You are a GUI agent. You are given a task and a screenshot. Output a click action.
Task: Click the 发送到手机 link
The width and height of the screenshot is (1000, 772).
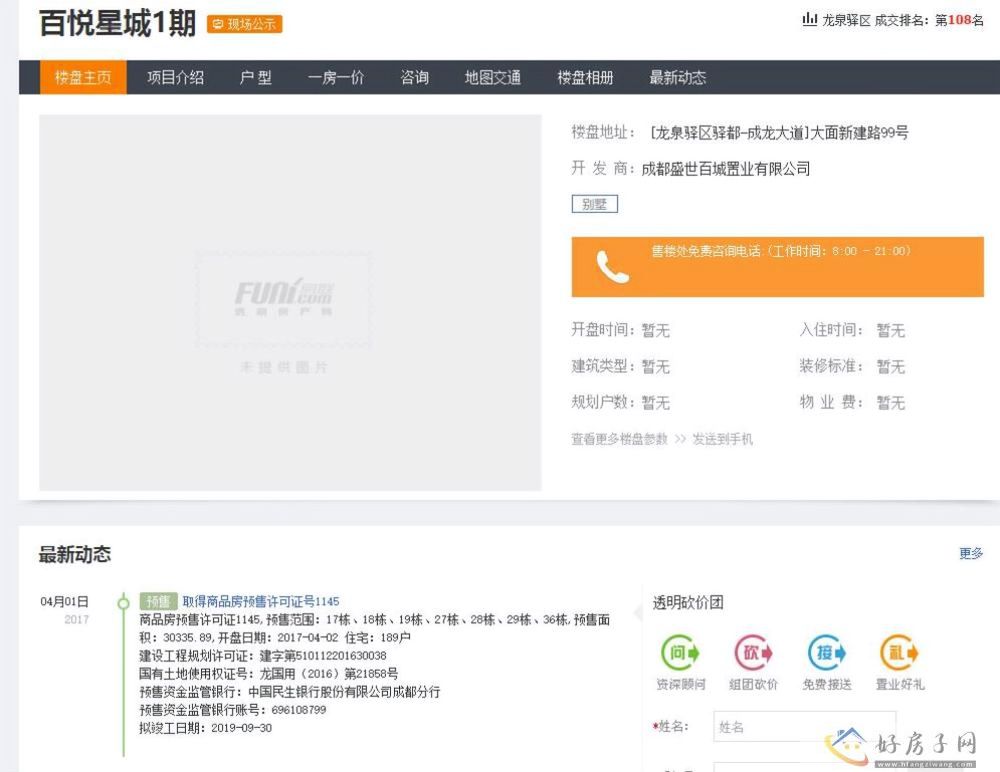723,439
